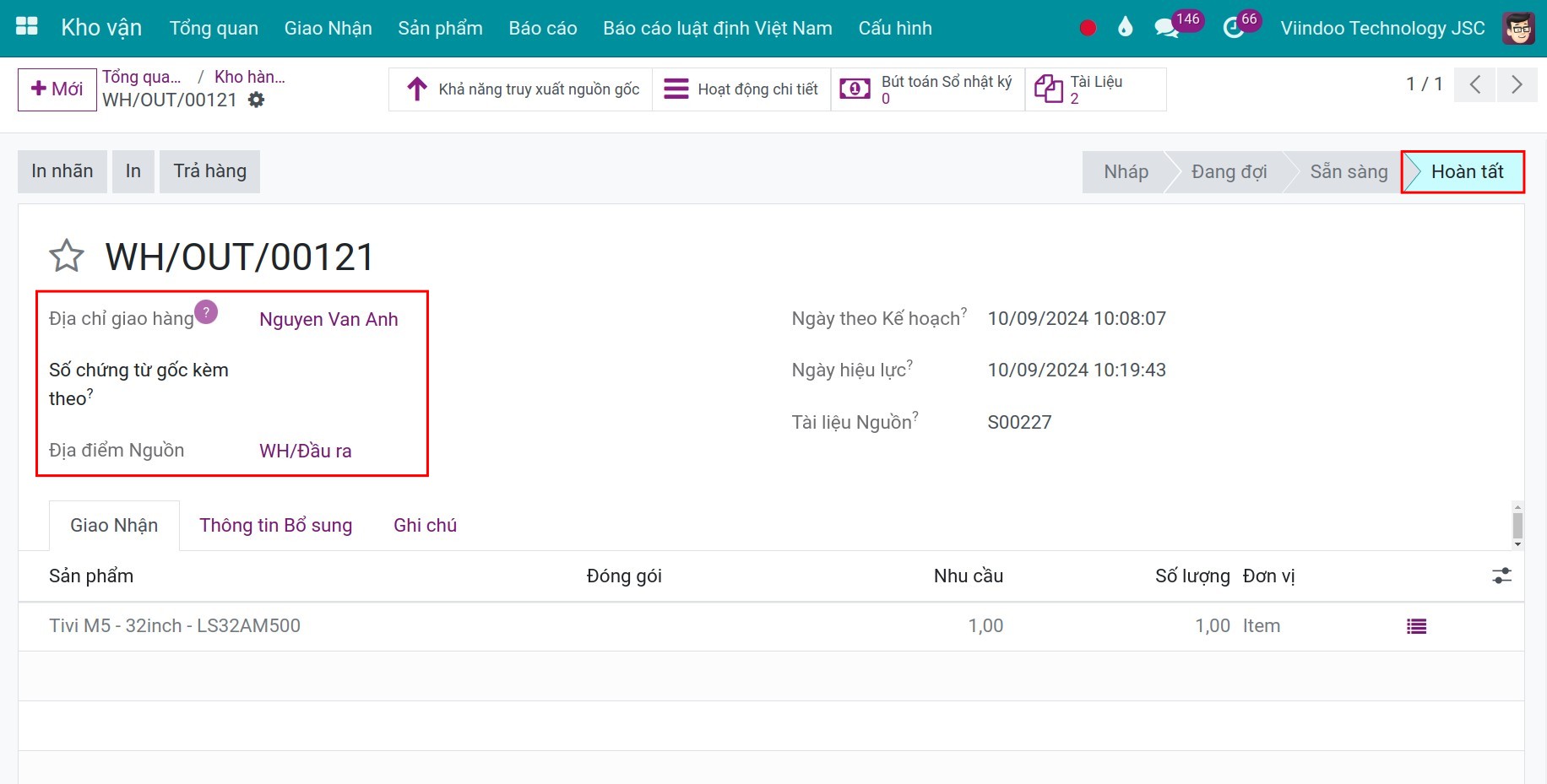1547x784 pixels.
Task: Click the Viindoo Technology JSC company switcher
Action: point(1382,28)
